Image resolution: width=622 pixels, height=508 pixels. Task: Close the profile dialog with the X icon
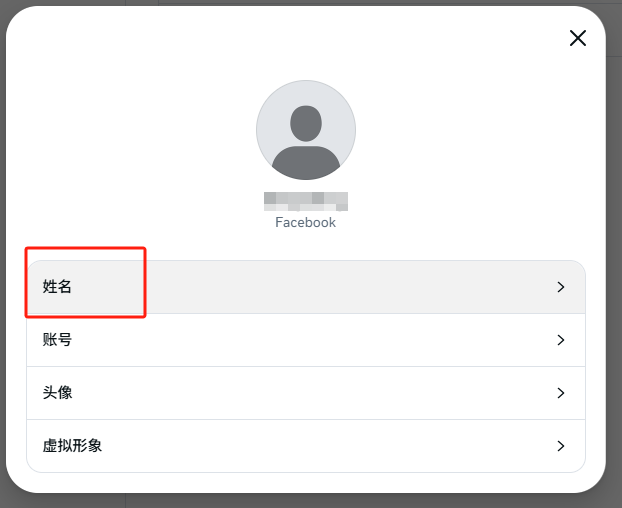[x=578, y=38]
